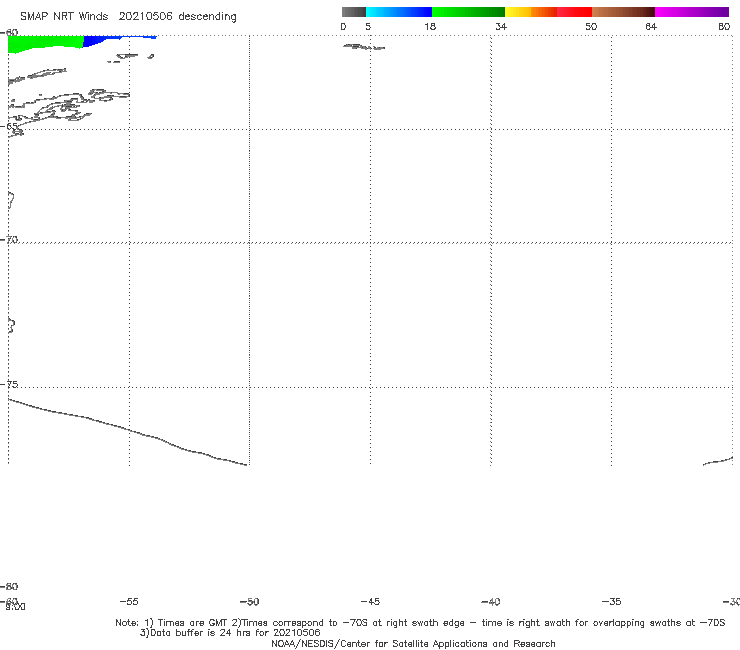Viewport: 740px width, 650px height.
Task: Click the color bar label '34'
Action: tap(501, 26)
